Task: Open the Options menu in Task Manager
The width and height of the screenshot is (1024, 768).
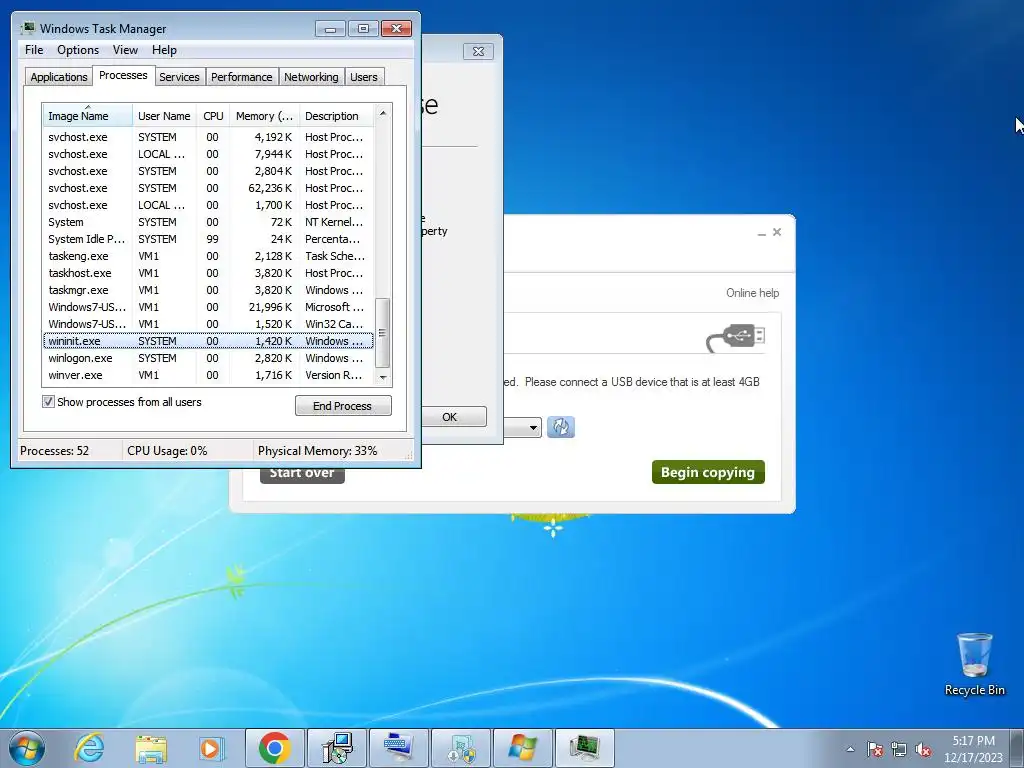Action: (x=78, y=50)
